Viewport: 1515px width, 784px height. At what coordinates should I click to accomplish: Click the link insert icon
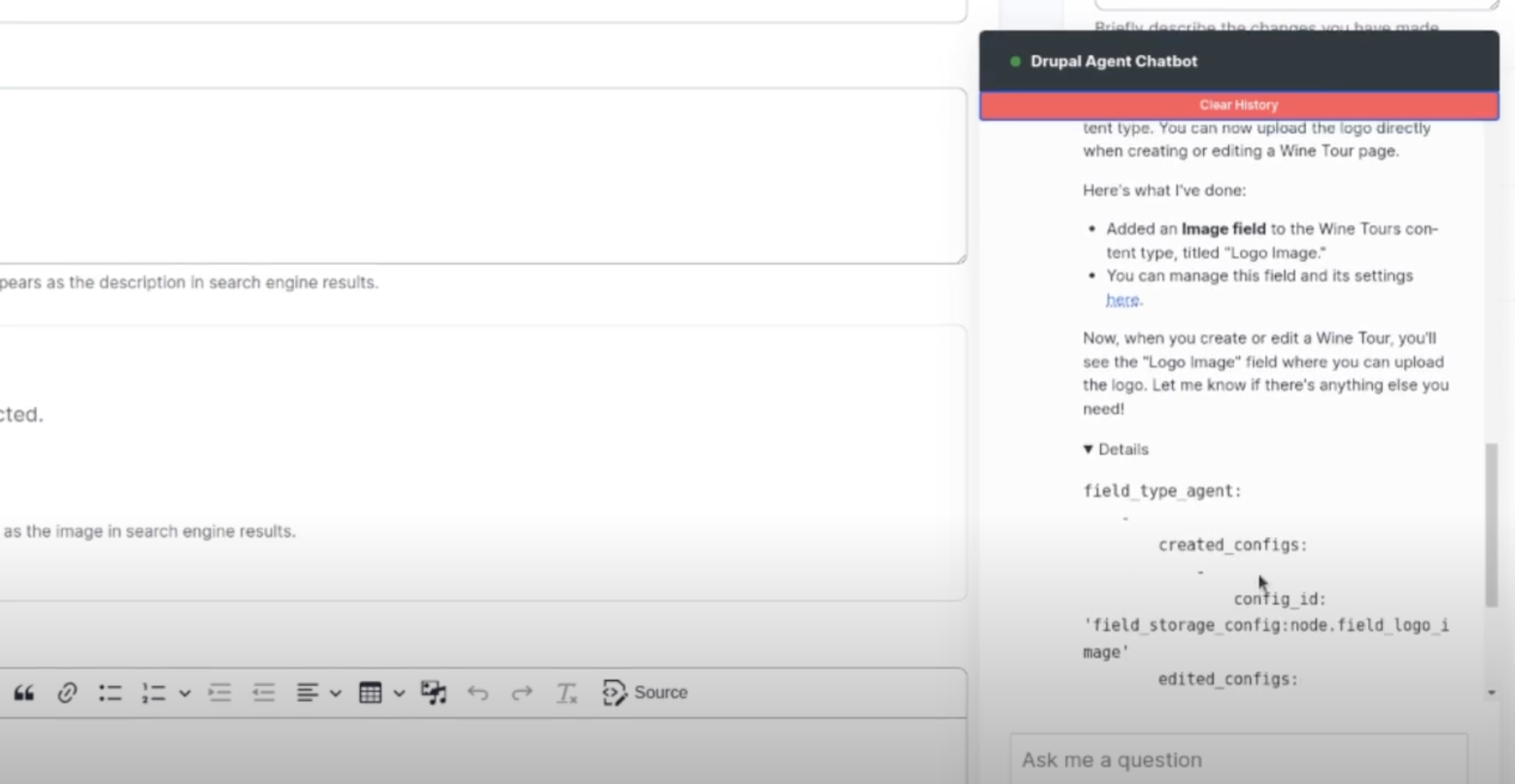pyautogui.click(x=67, y=692)
